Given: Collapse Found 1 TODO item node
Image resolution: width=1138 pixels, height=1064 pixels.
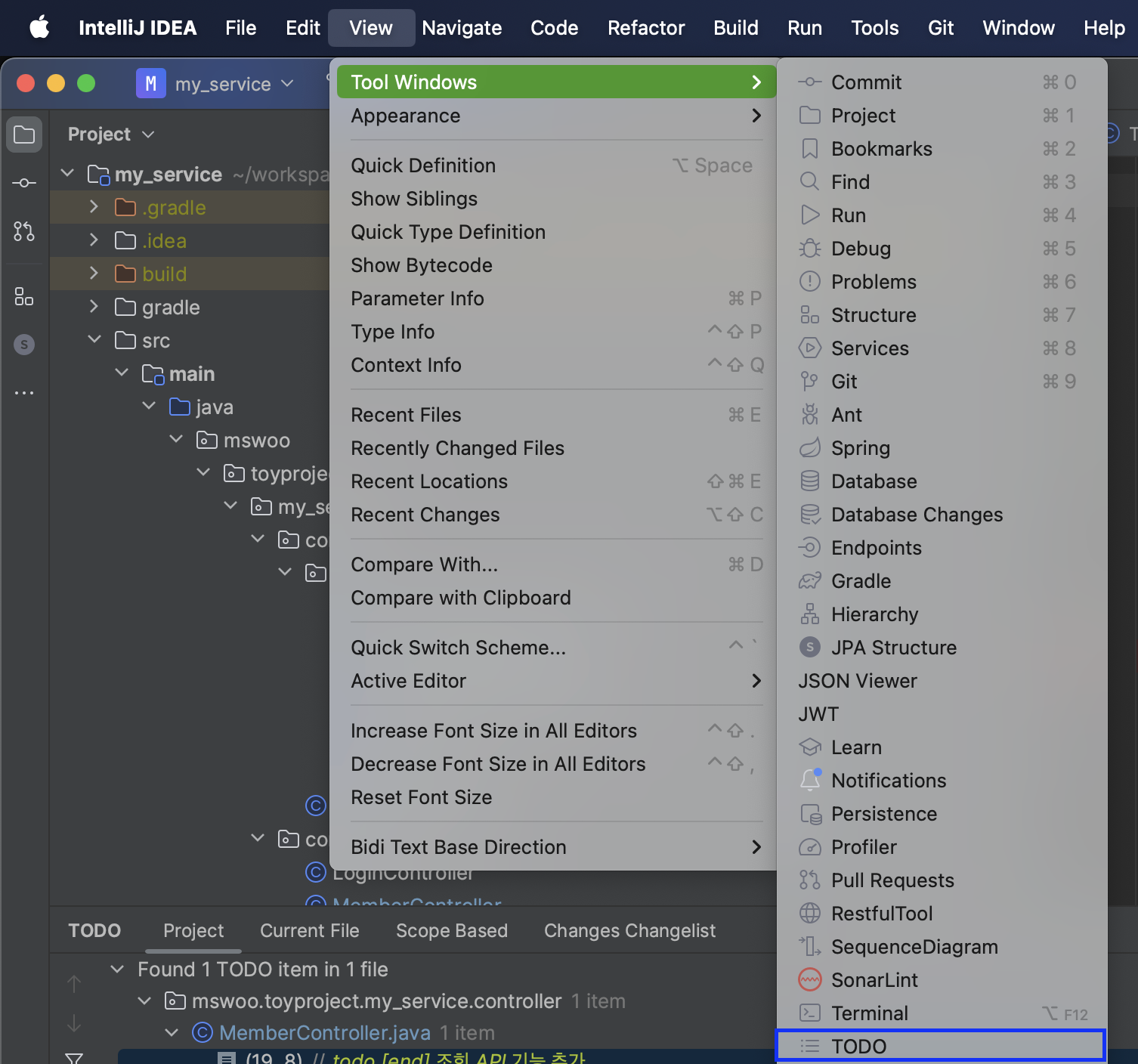Looking at the screenshot, I should click(x=117, y=969).
